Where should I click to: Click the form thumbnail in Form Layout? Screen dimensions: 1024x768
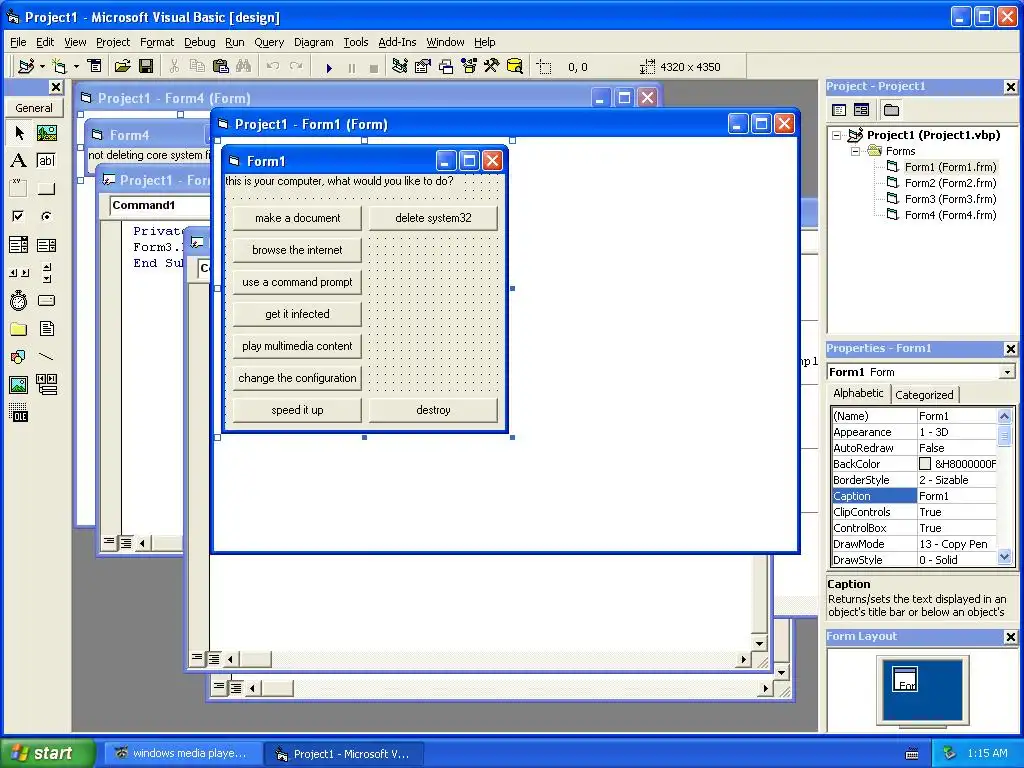(x=905, y=679)
